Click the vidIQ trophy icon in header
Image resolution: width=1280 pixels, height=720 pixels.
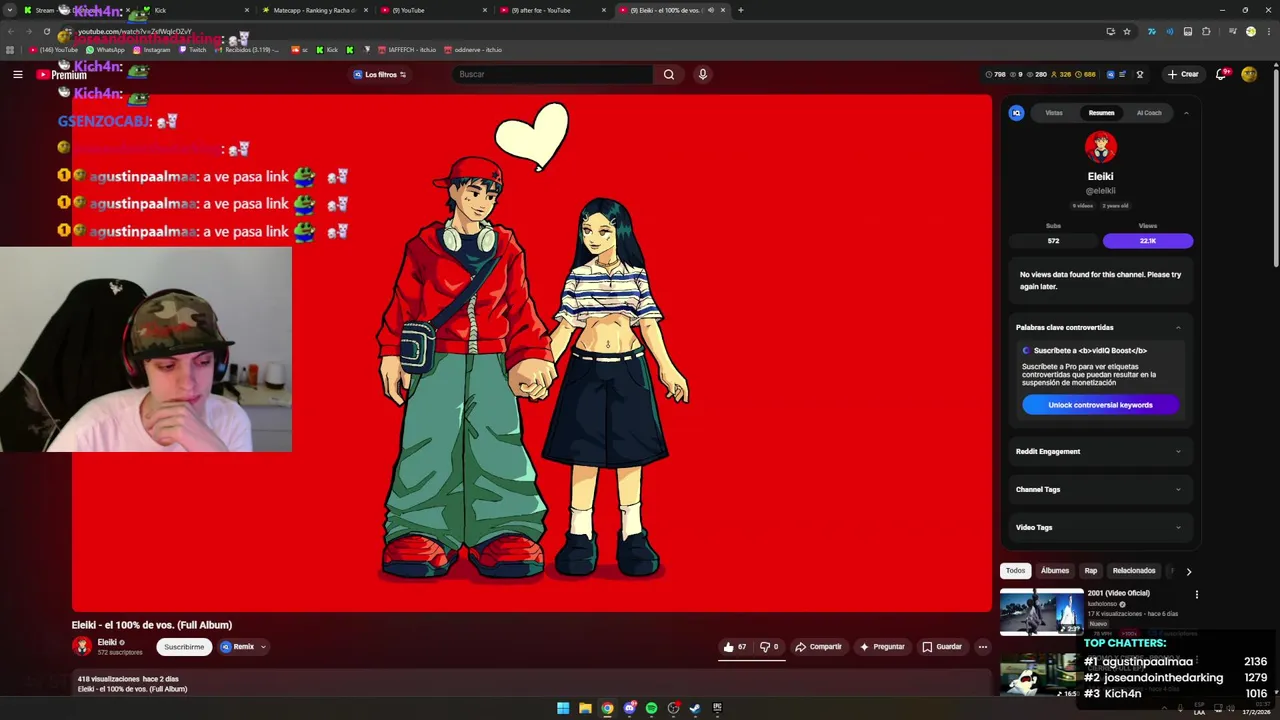tap(1140, 74)
